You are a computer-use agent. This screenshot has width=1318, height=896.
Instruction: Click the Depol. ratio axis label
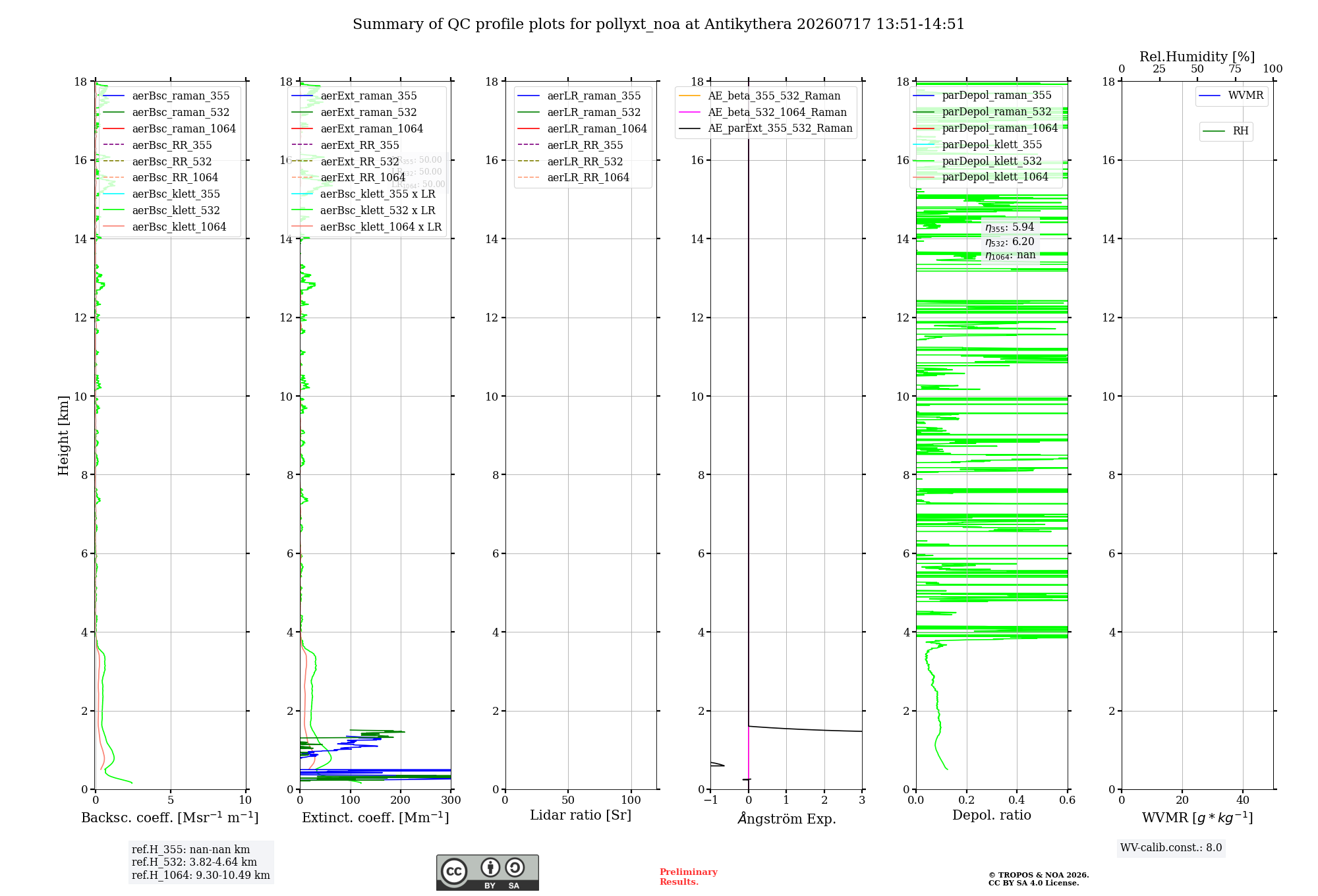click(x=991, y=816)
